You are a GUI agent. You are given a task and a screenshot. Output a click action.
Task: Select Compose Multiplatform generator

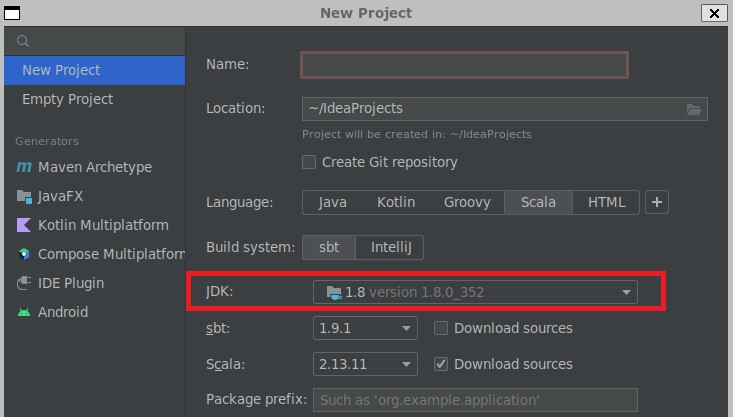[94, 254]
